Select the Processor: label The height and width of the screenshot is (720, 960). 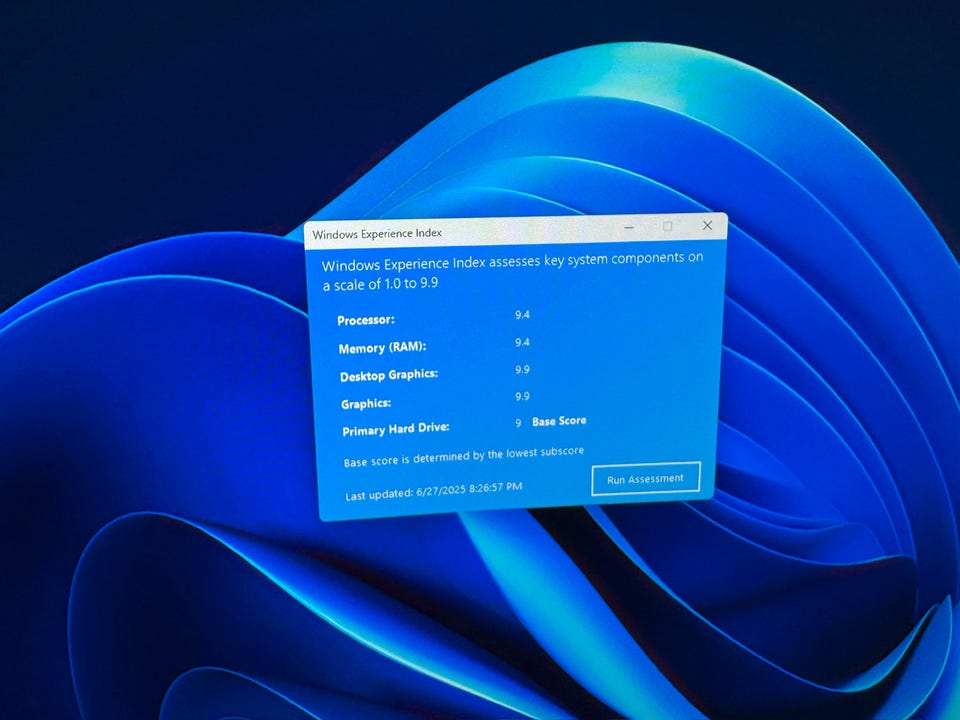click(366, 320)
